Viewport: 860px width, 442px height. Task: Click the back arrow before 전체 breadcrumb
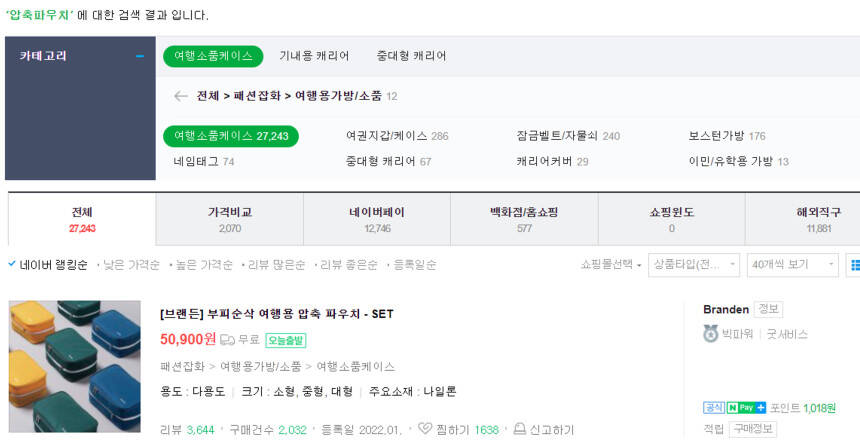(180, 97)
